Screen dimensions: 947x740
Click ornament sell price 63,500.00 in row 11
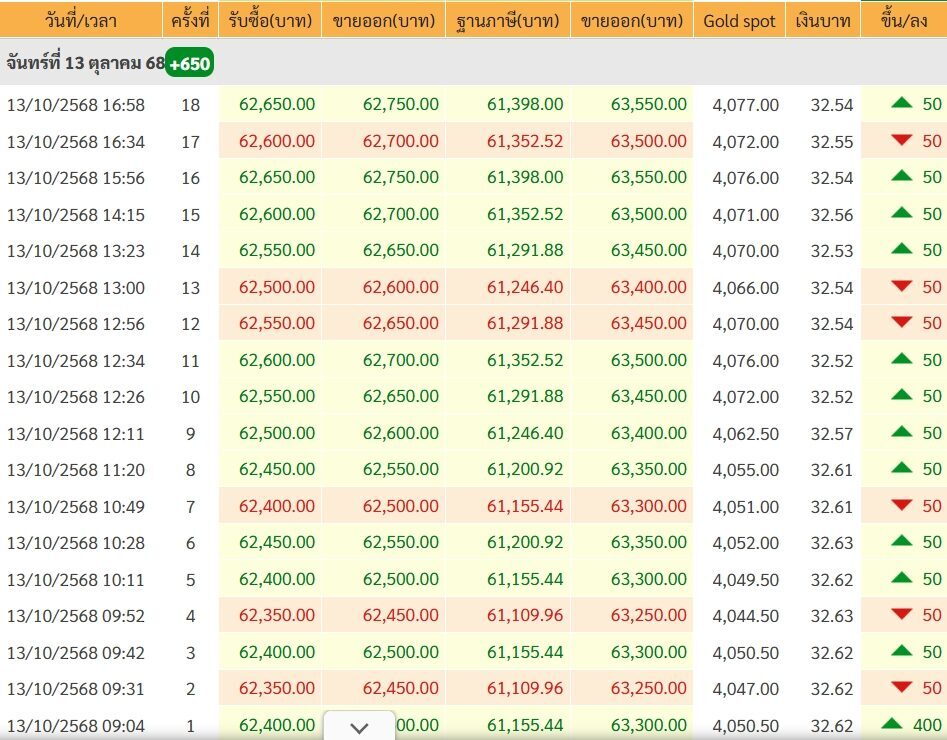point(649,360)
